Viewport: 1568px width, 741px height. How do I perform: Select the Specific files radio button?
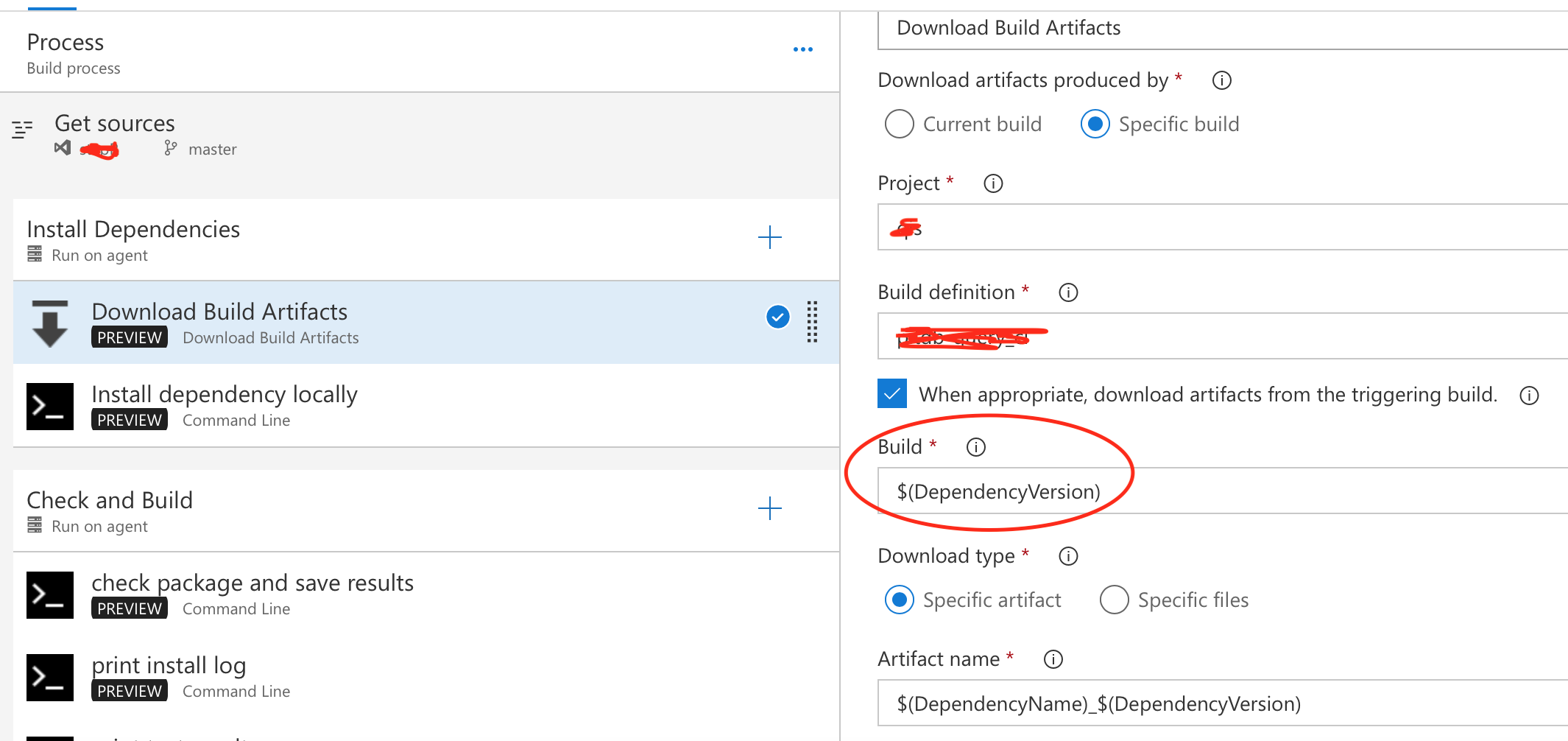click(1114, 600)
